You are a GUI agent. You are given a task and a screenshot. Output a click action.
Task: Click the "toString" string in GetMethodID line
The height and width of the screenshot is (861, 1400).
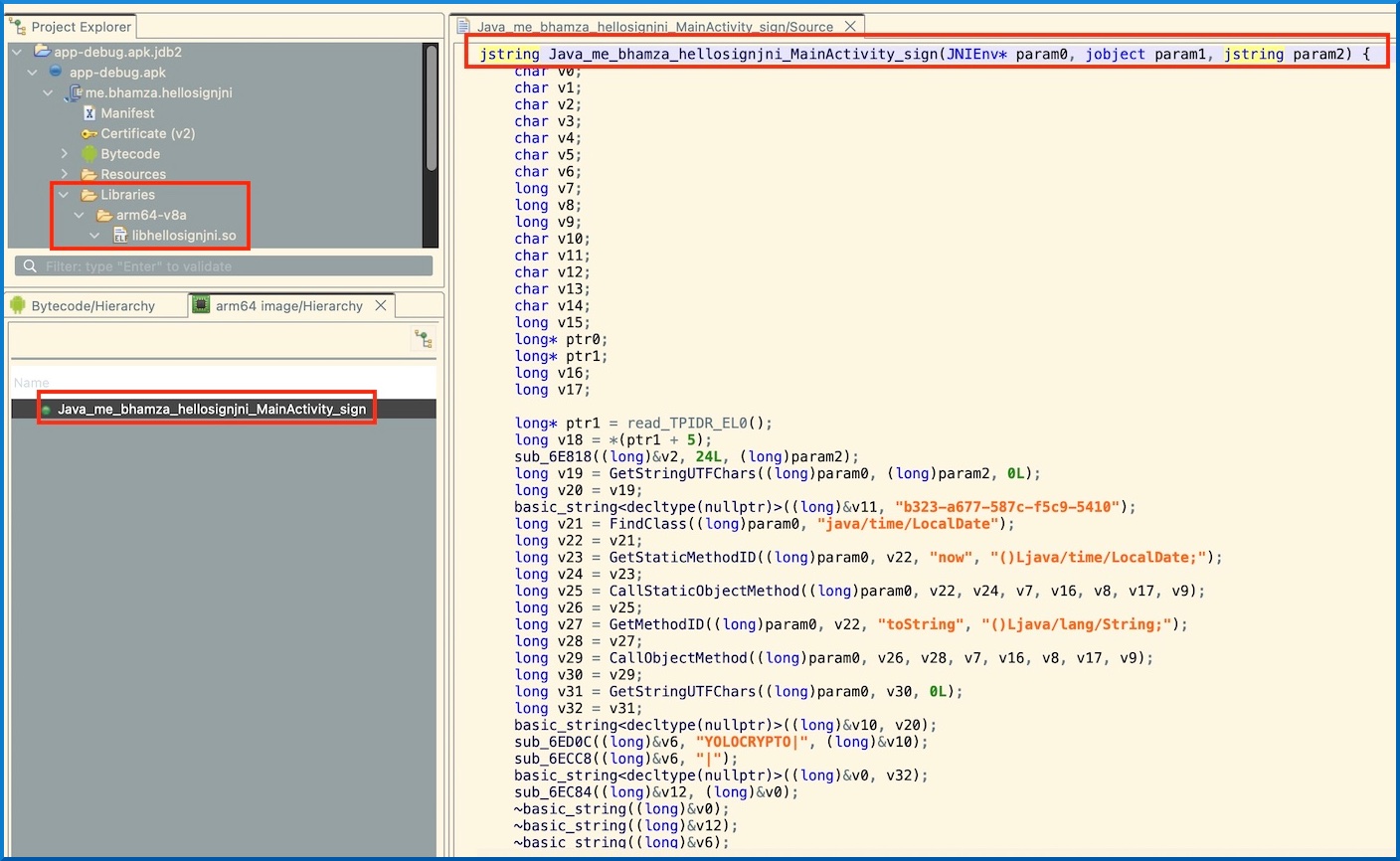(921, 624)
